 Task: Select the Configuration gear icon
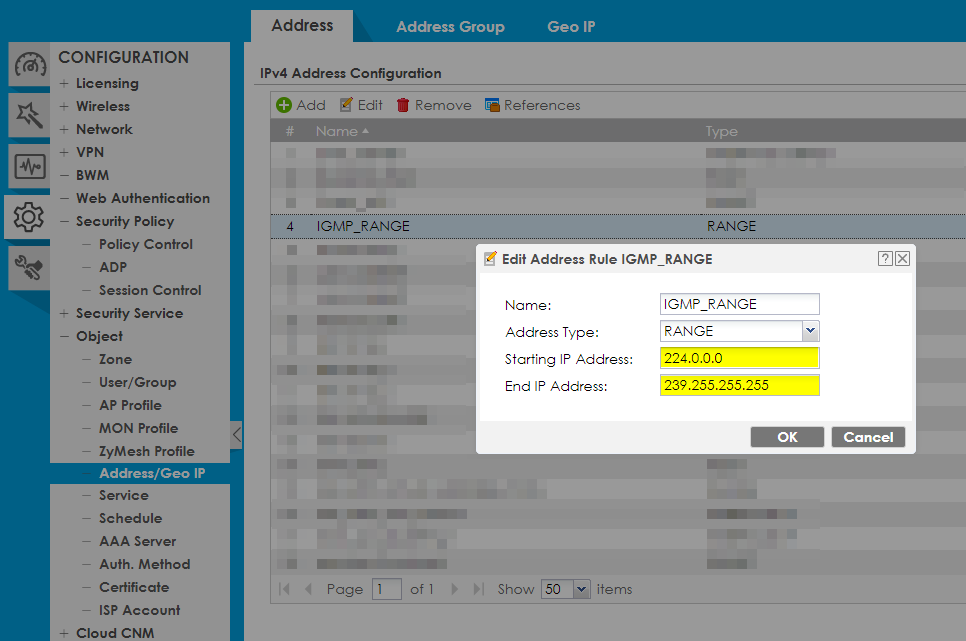coord(28,217)
